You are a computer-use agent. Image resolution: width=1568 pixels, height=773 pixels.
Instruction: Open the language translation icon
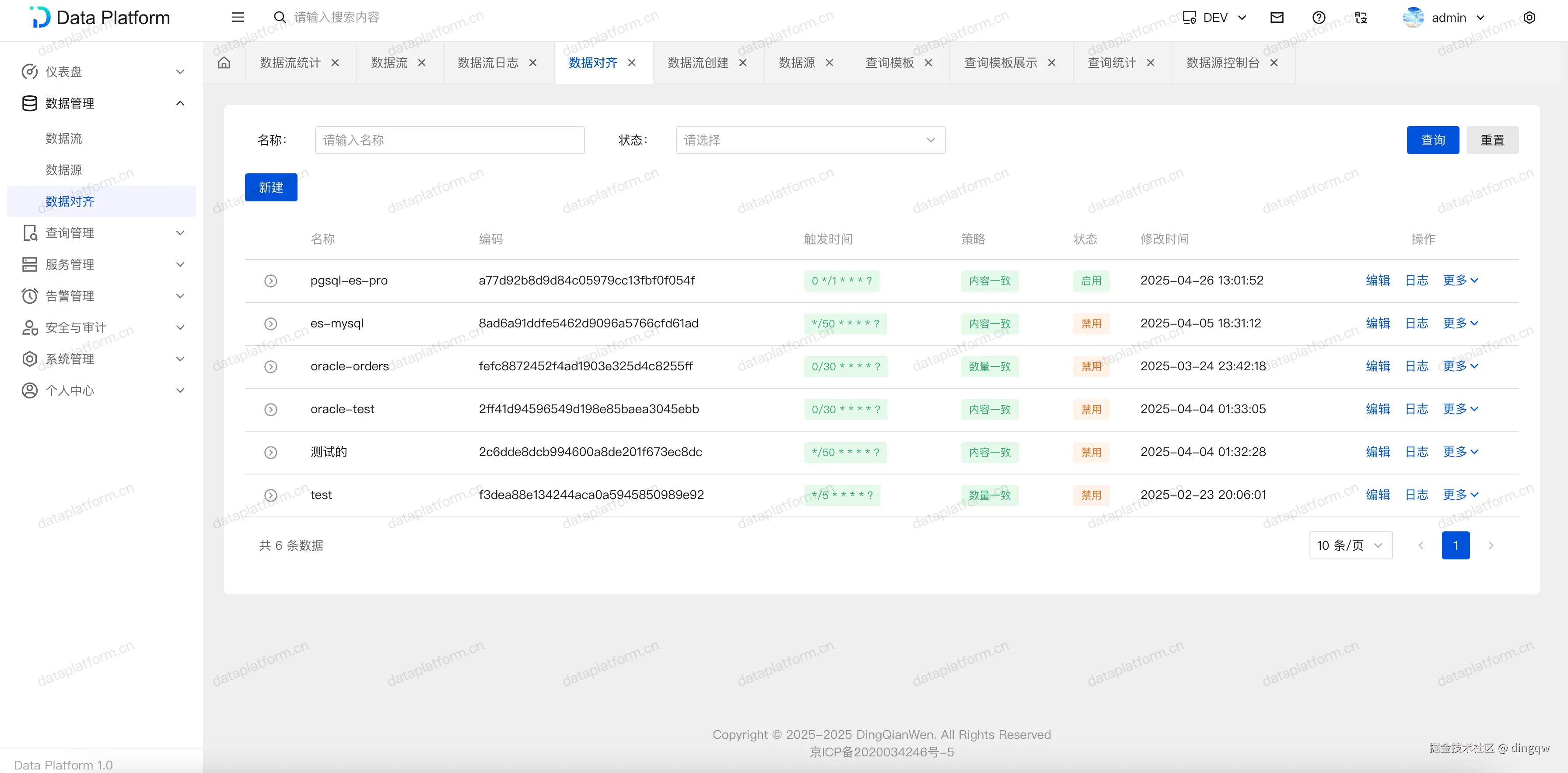pos(1361,18)
